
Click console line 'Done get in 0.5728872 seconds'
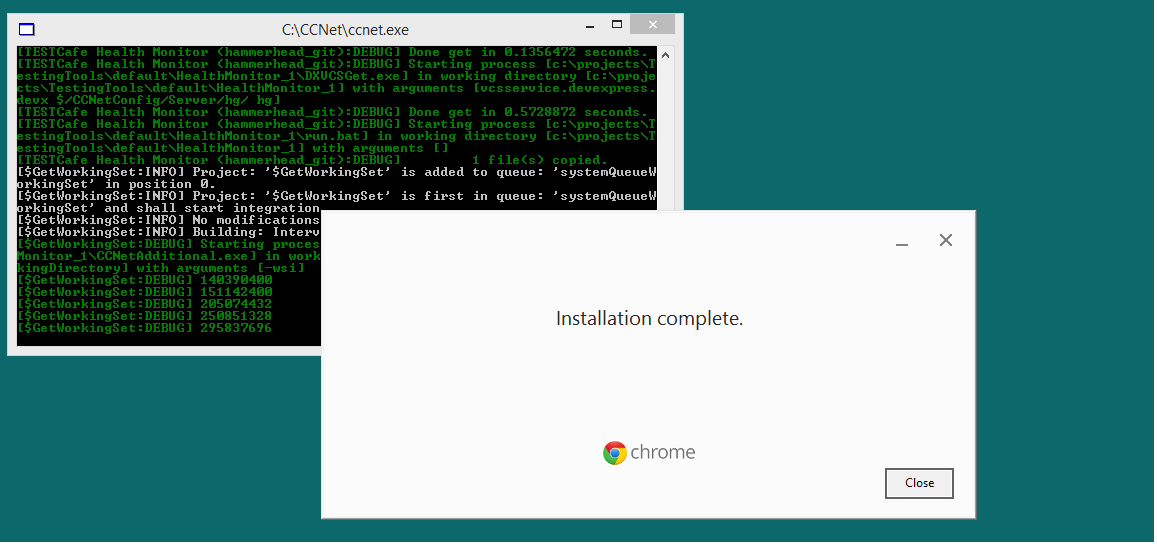332,112
